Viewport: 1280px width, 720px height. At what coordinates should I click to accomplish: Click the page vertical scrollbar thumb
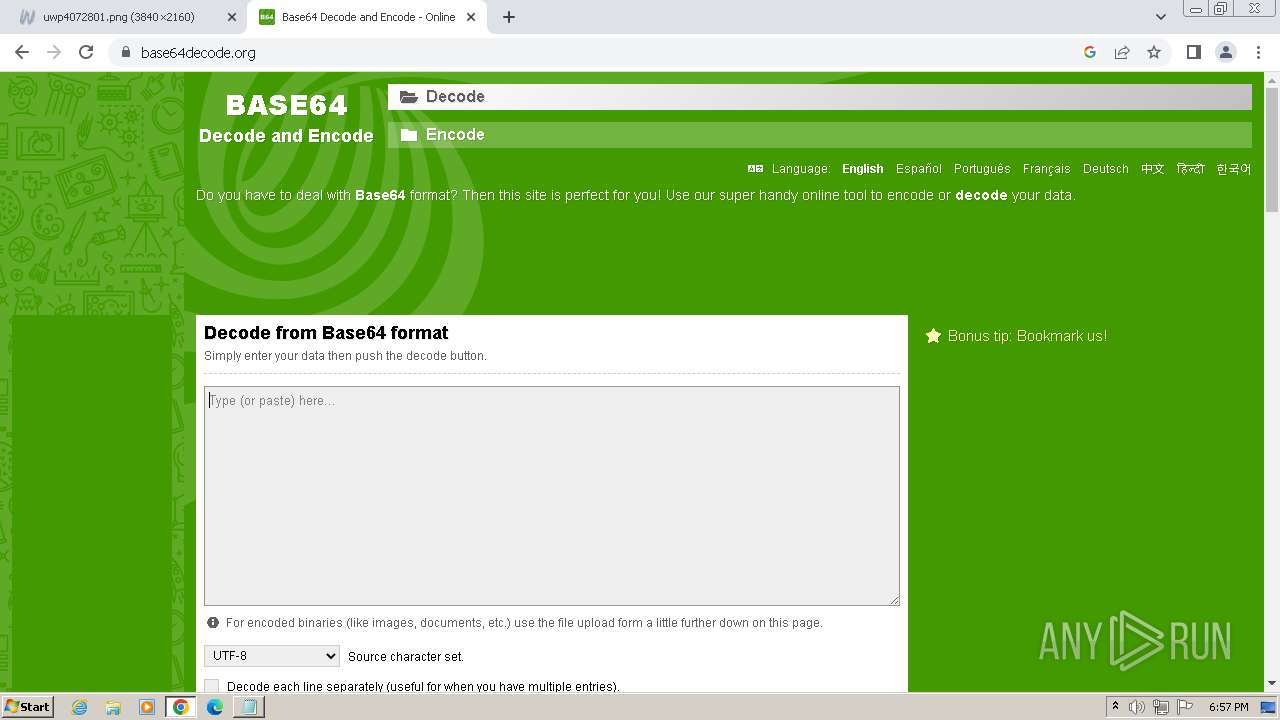point(1272,150)
